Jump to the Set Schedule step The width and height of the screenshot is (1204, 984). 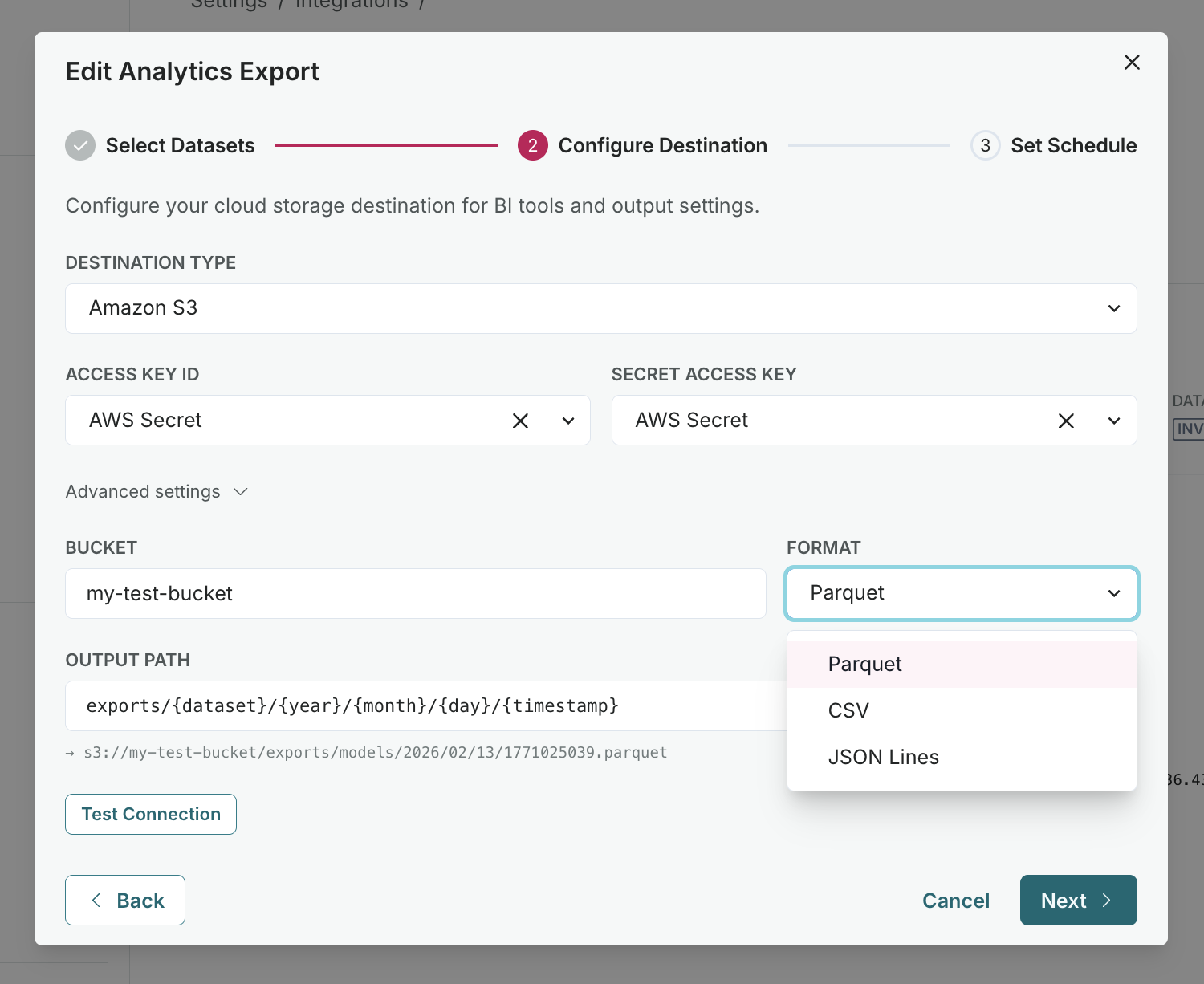[1074, 145]
